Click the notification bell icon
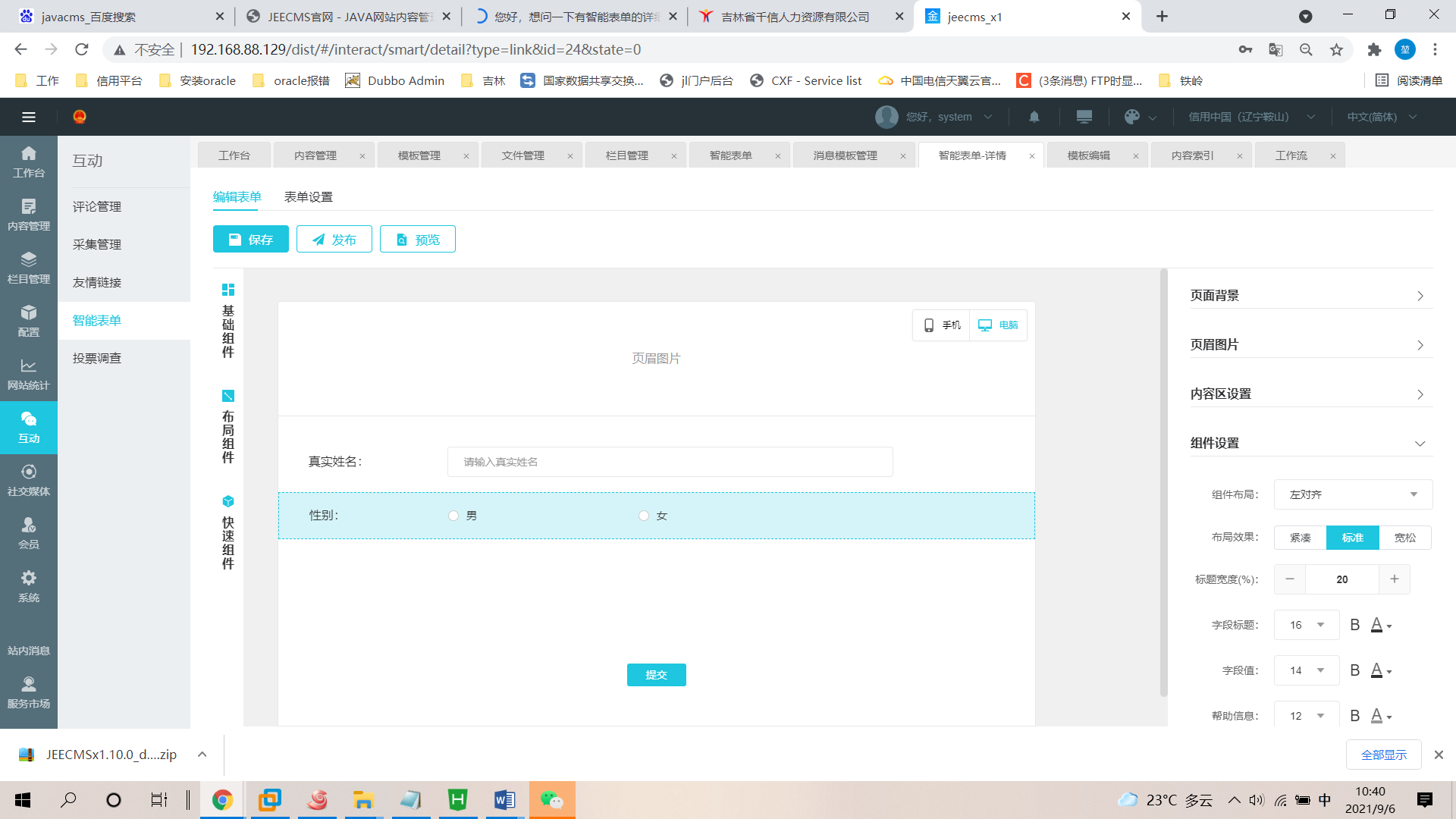Screen dimensions: 1456x819 (1034, 117)
